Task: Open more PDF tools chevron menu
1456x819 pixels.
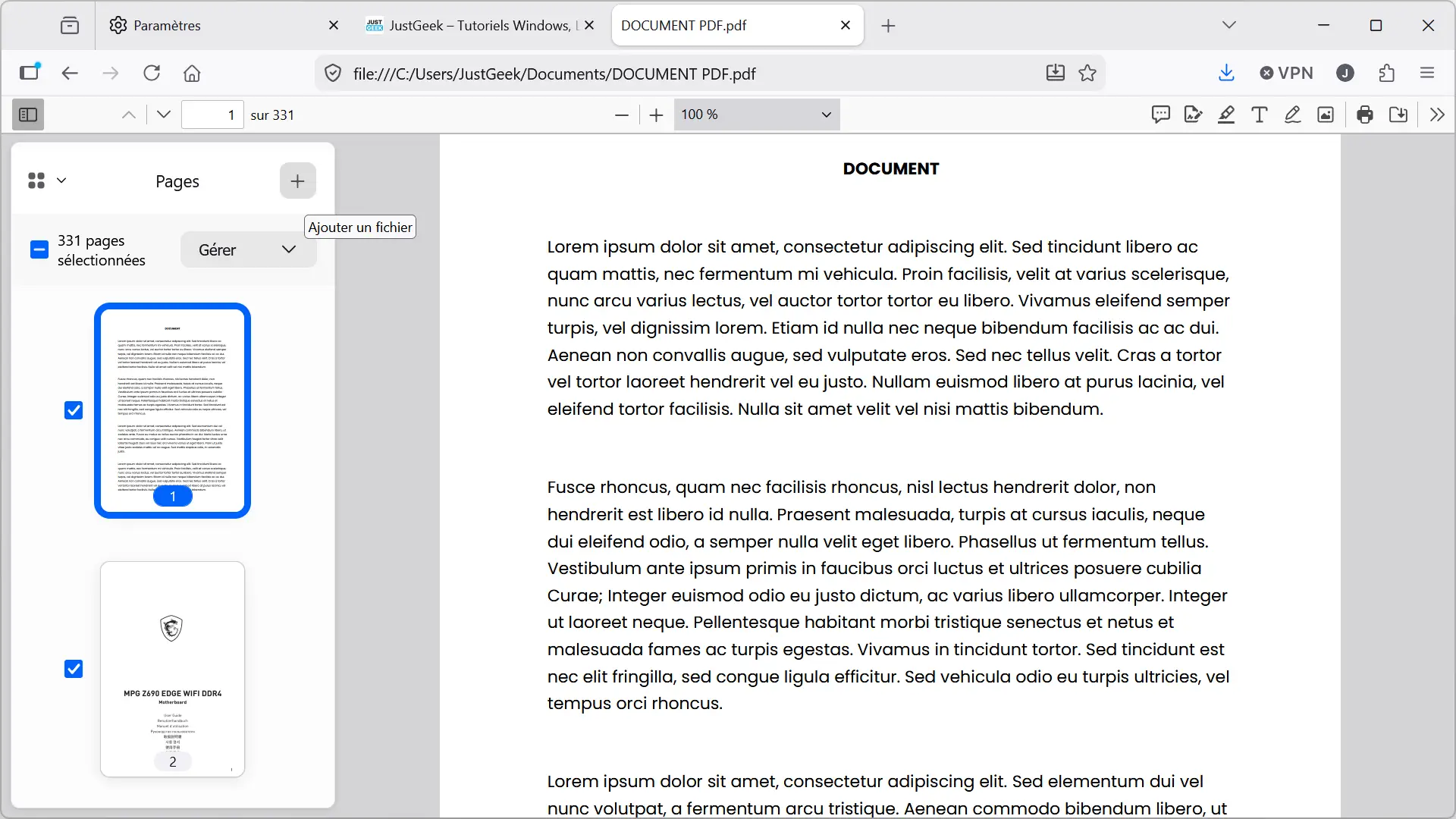Action: click(x=1437, y=115)
